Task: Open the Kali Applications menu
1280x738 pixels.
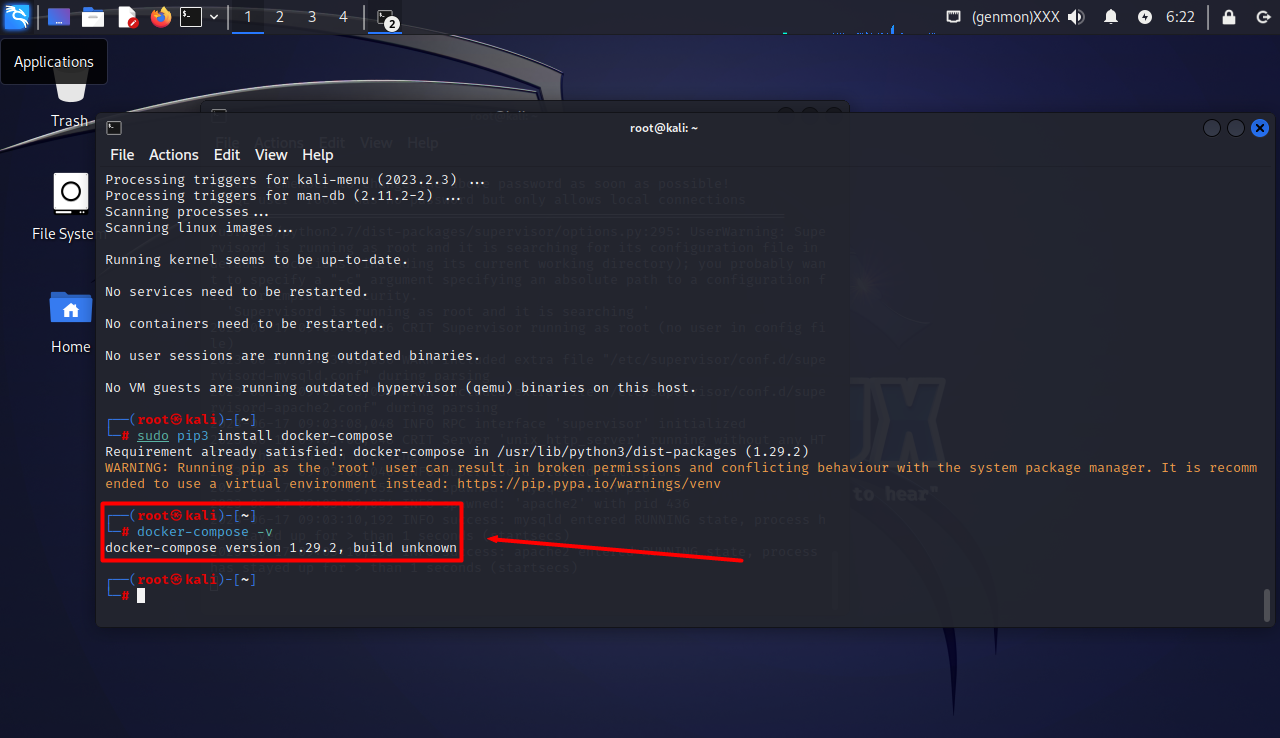Action: click(x=17, y=16)
